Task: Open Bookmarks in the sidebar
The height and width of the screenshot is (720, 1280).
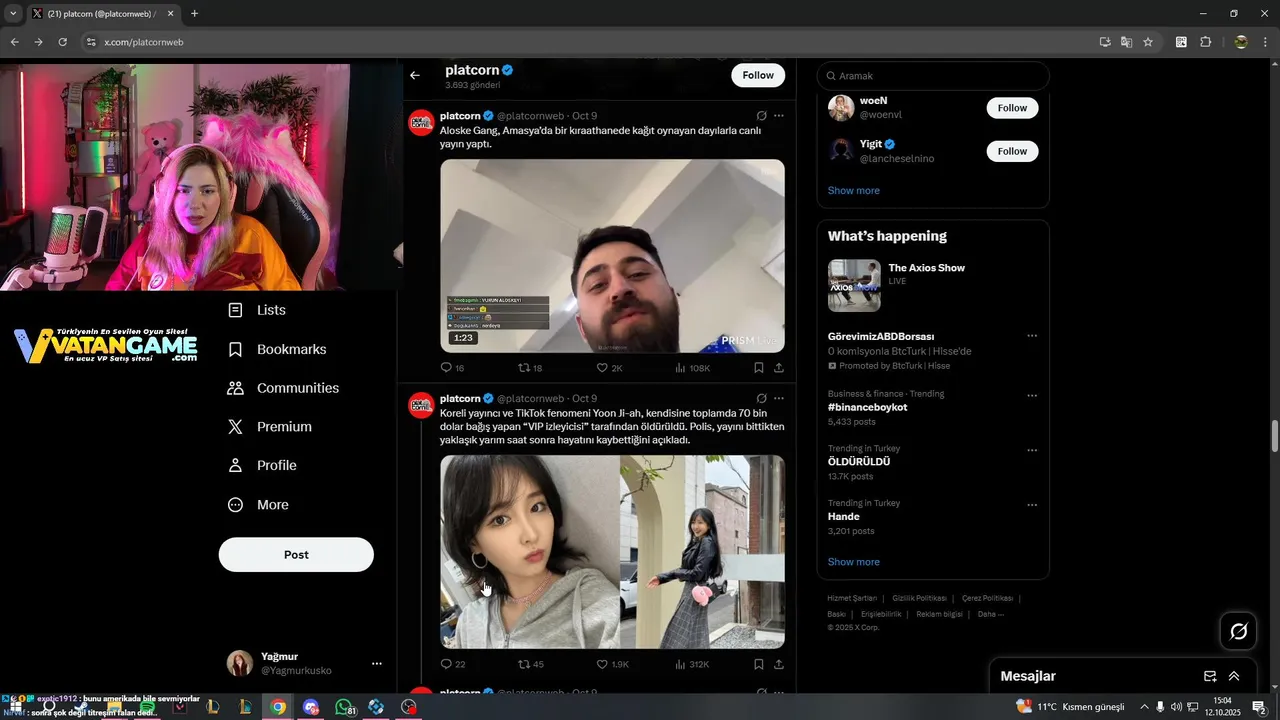Action: tap(277, 349)
